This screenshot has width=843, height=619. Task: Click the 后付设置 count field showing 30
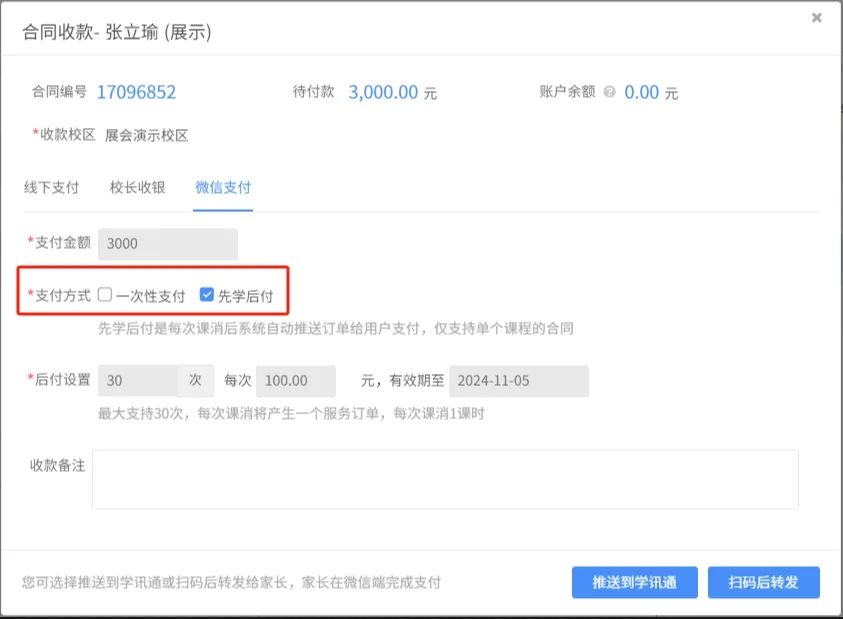(137, 381)
